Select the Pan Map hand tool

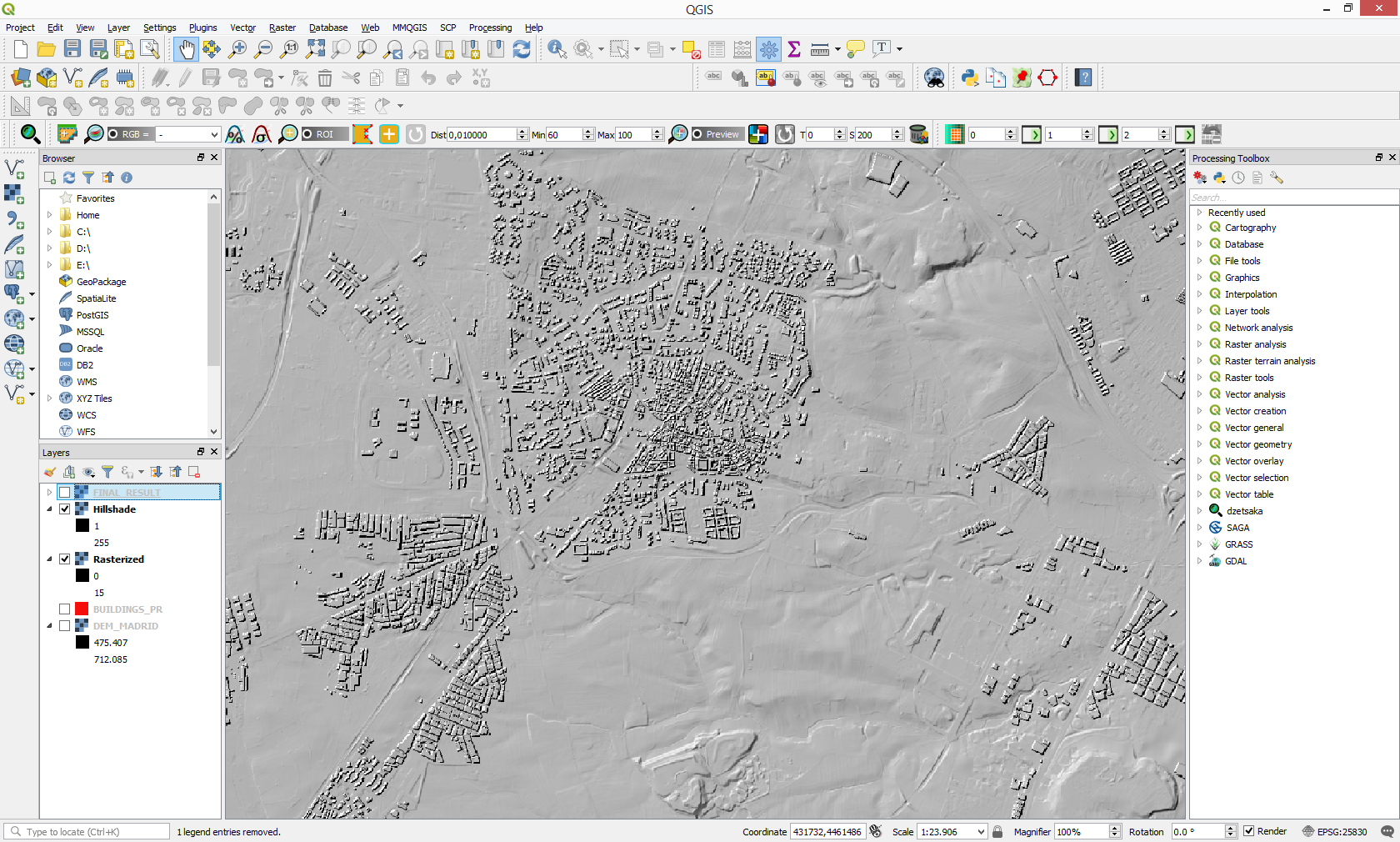(x=186, y=50)
